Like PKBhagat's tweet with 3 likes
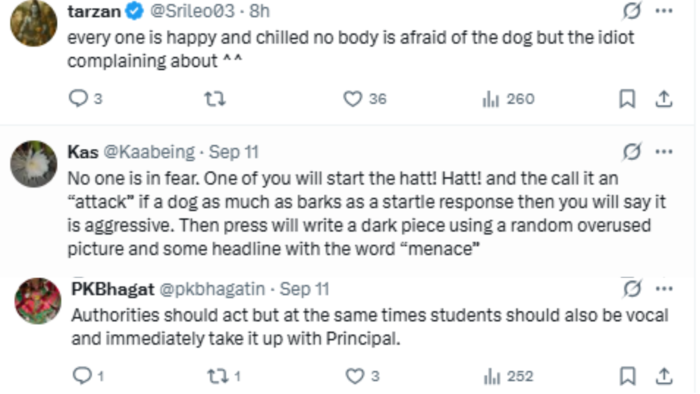Screen dimensions: 700x394 [362, 376]
